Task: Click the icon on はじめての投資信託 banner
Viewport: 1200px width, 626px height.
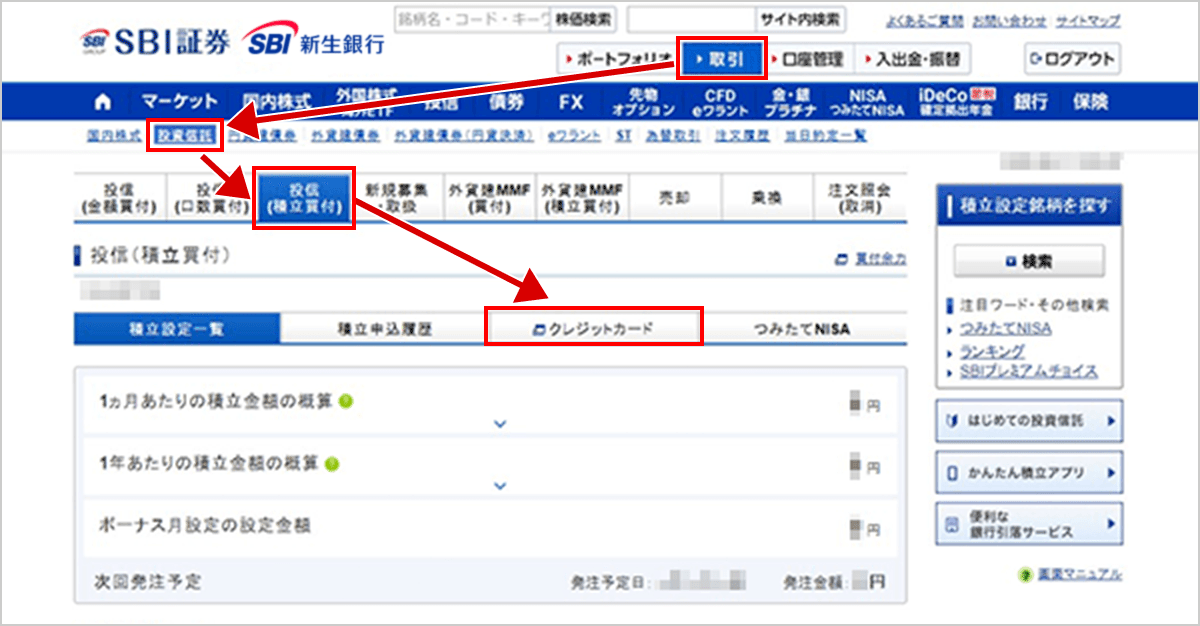Action: 952,420
